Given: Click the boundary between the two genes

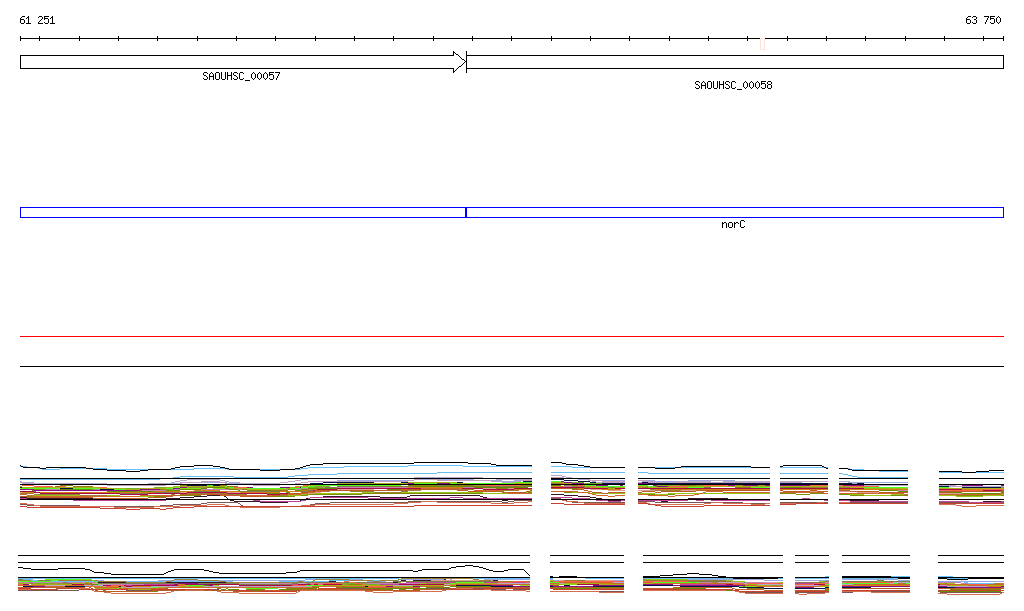Looking at the screenshot, I should click(x=467, y=62).
